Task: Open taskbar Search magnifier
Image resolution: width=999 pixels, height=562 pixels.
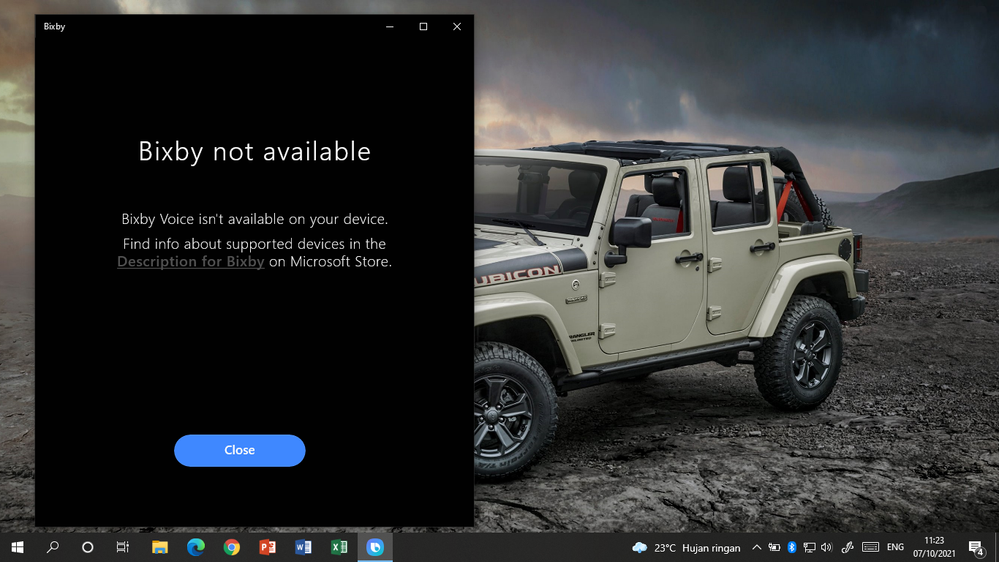Action: [53, 547]
